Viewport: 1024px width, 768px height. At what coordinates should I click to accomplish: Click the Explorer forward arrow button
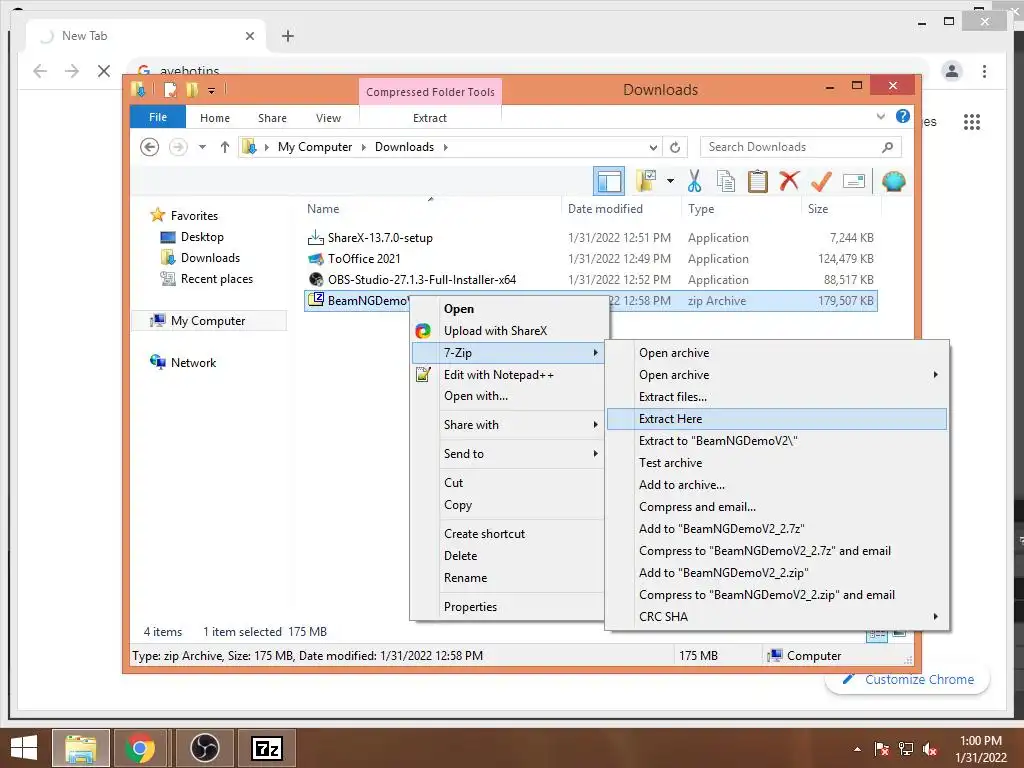pos(178,147)
